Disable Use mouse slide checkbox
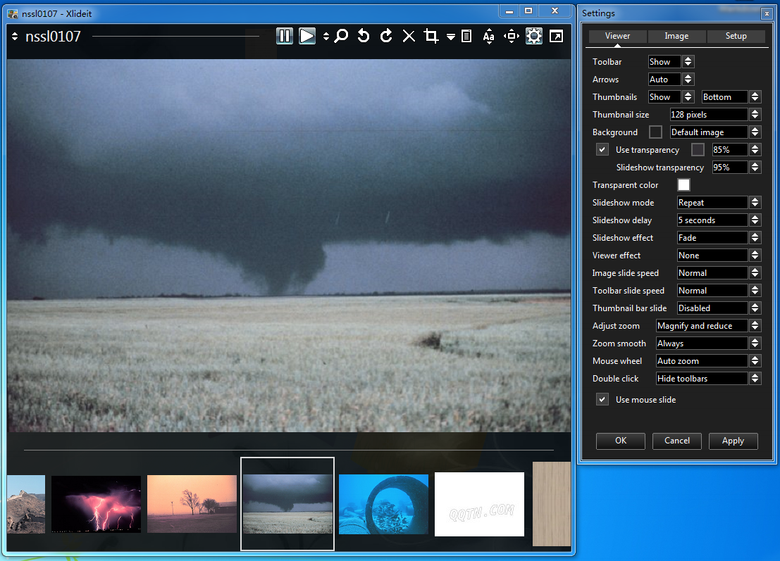This screenshot has width=780, height=561. (602, 399)
